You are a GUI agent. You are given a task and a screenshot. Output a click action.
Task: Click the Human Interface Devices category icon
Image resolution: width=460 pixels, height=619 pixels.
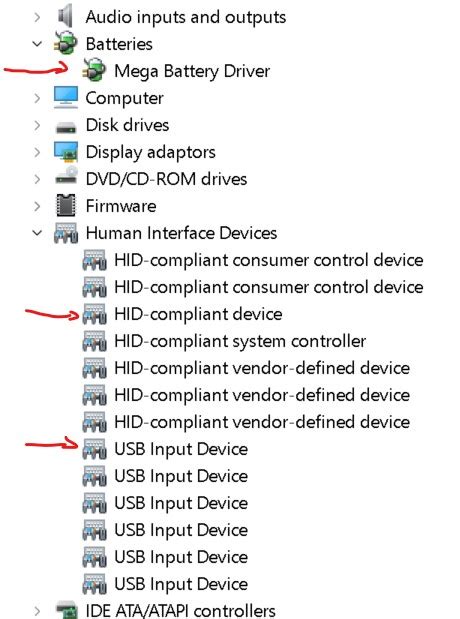pyautogui.click(x=66, y=233)
